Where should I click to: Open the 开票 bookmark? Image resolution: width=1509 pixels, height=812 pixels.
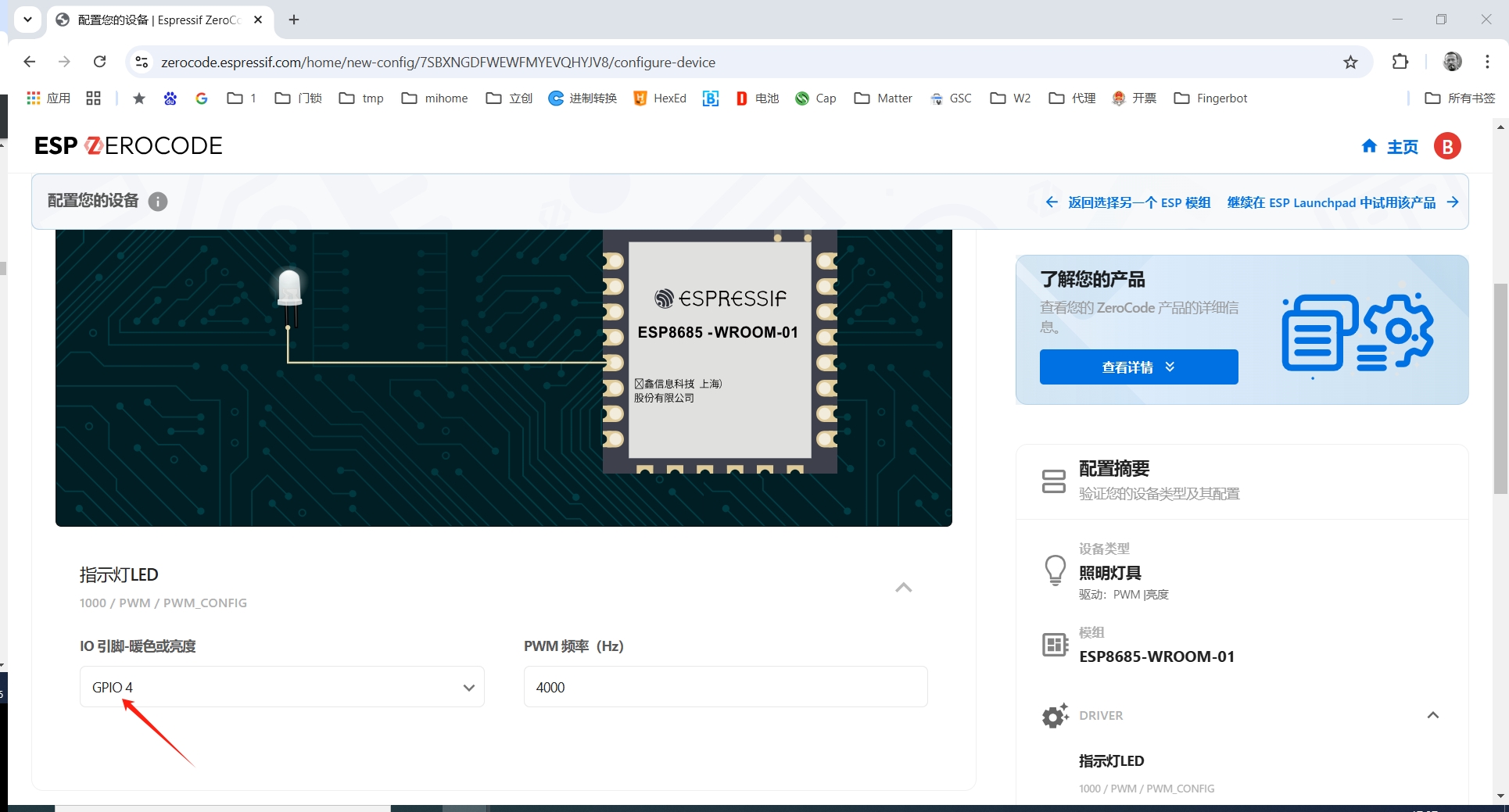pos(1134,98)
